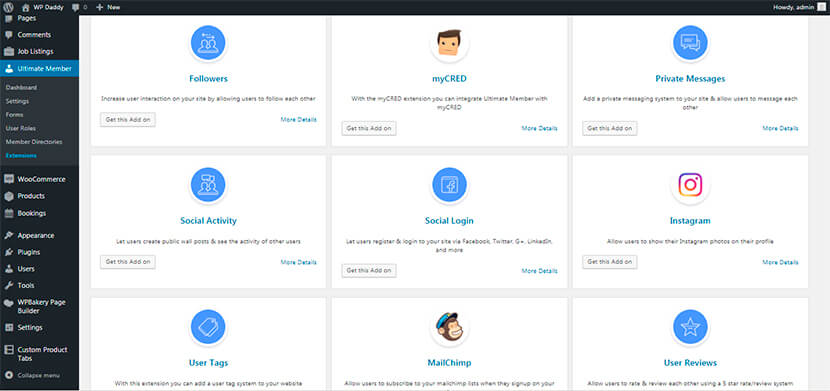The width and height of the screenshot is (830, 391).
Task: Get the Private Messages add on
Action: pos(610,129)
